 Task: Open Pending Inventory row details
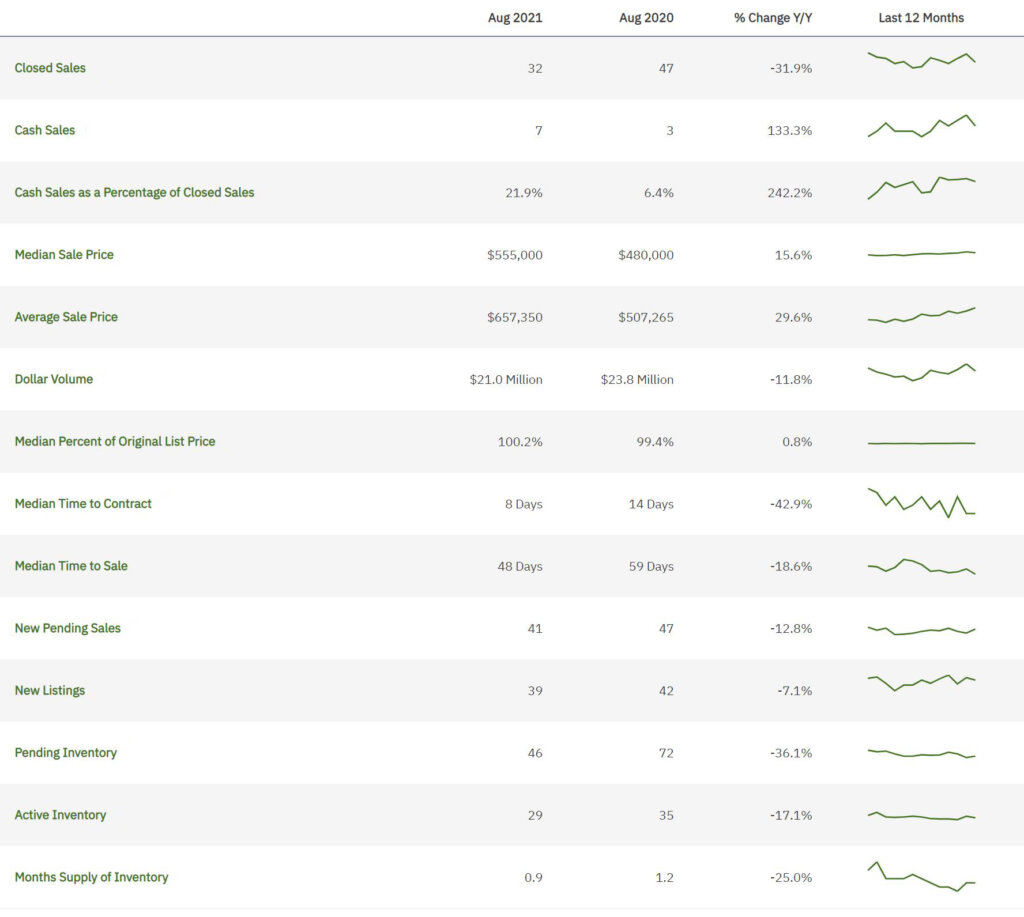point(66,752)
